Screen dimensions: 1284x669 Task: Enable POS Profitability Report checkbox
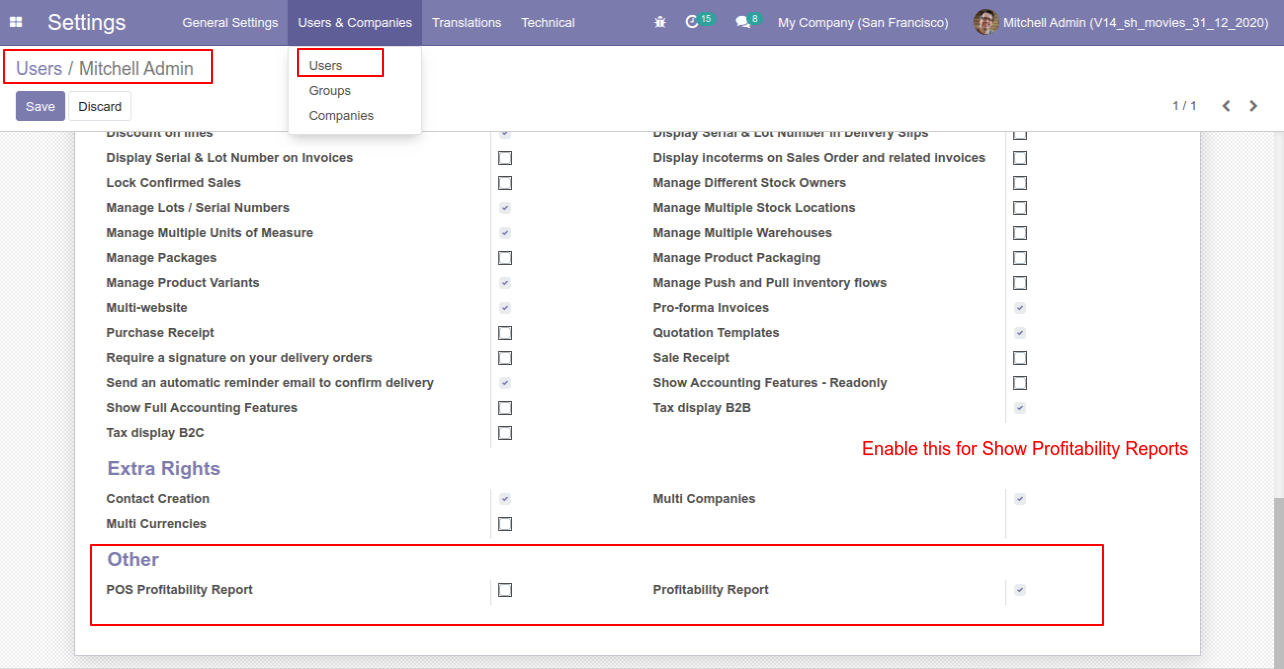click(505, 590)
